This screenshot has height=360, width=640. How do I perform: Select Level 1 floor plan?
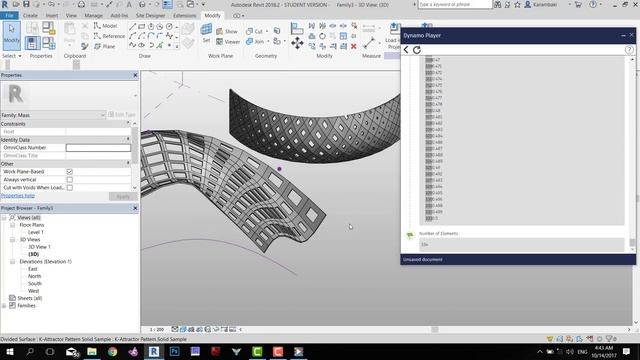tap(36, 232)
